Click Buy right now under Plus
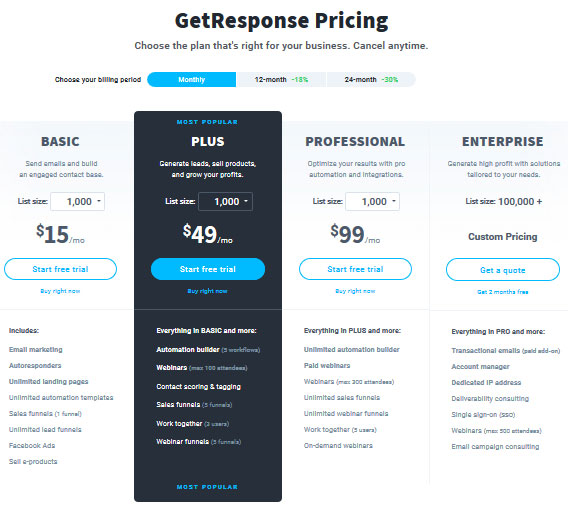This screenshot has width=568, height=507. [208, 291]
